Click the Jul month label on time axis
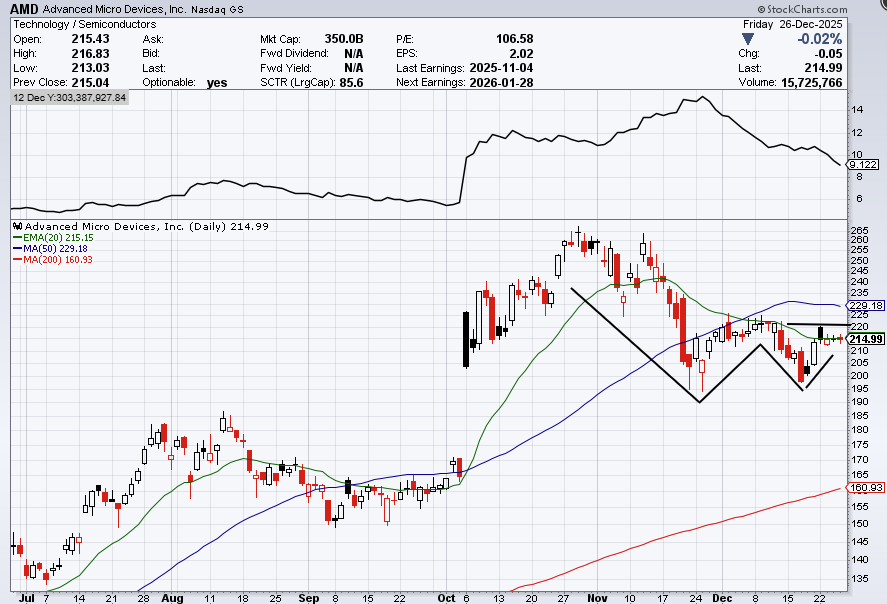The image size is (887, 604). point(26,598)
